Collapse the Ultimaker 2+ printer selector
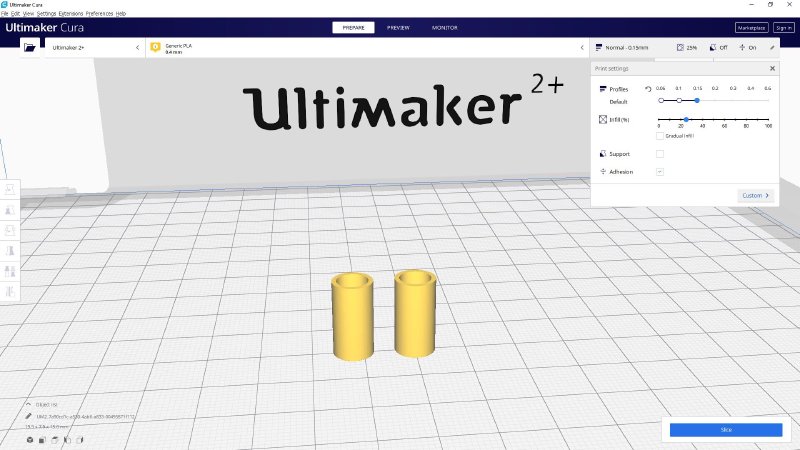The height and width of the screenshot is (450, 800). pyautogui.click(x=137, y=47)
